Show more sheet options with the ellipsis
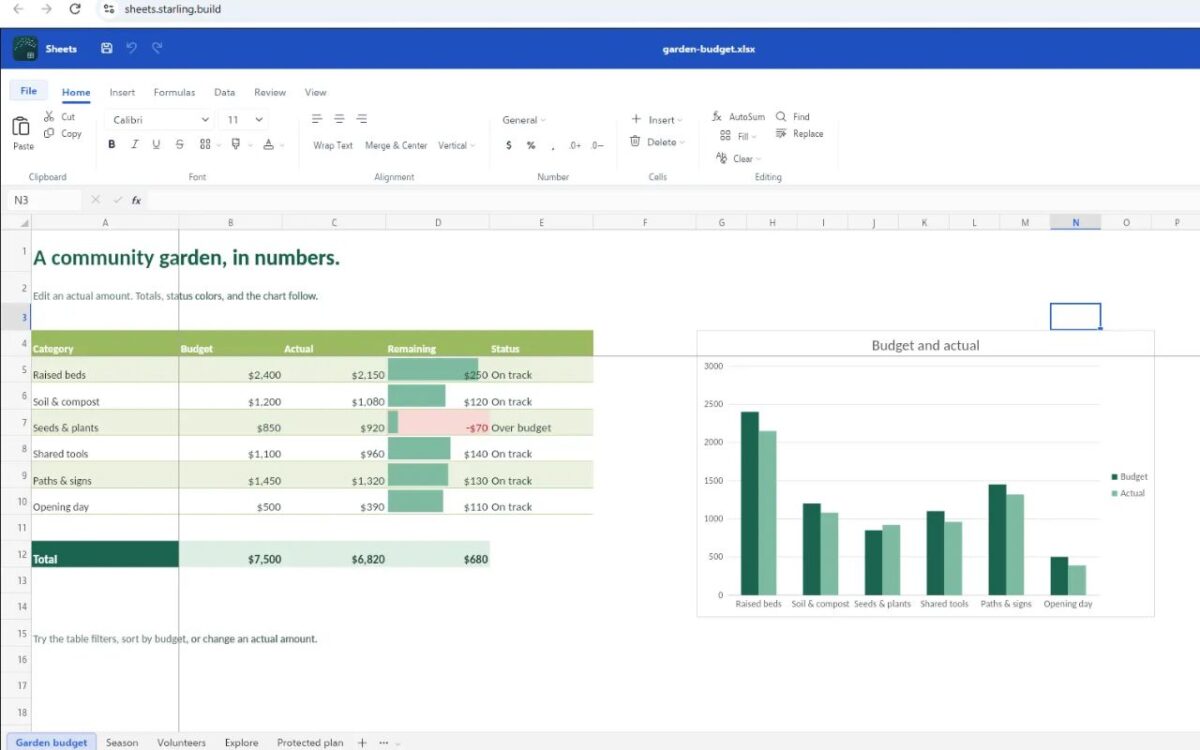Image resolution: width=1200 pixels, height=750 pixels. coord(384,743)
